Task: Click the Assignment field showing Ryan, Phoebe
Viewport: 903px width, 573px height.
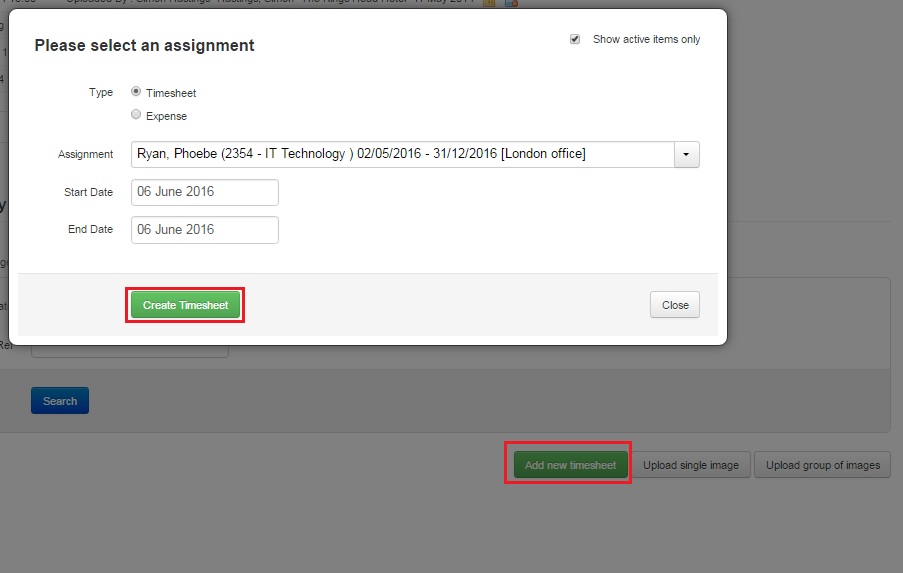Action: (x=403, y=154)
